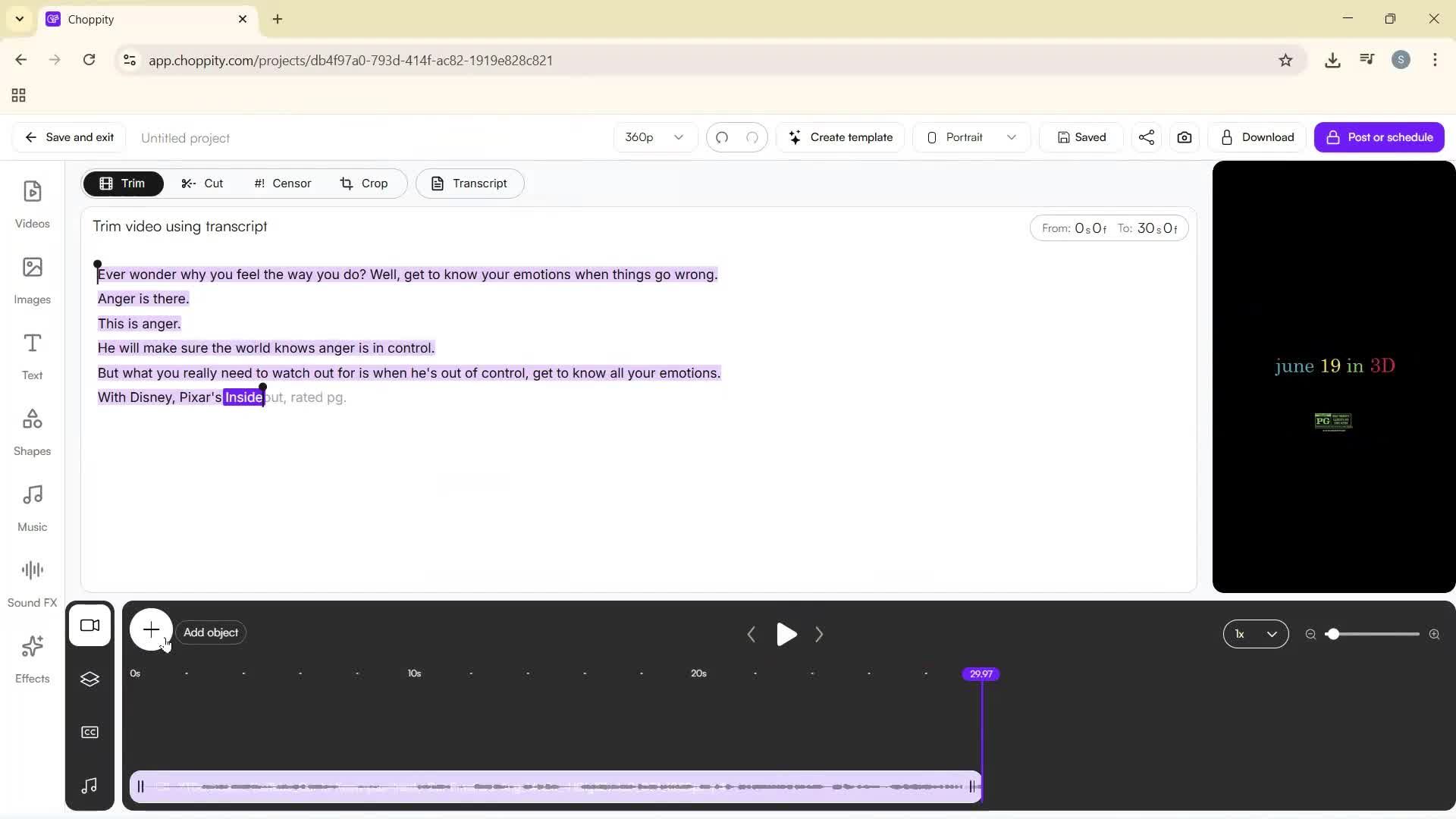Click Save and exit
Image resolution: width=1456 pixels, height=819 pixels.
tap(68, 137)
